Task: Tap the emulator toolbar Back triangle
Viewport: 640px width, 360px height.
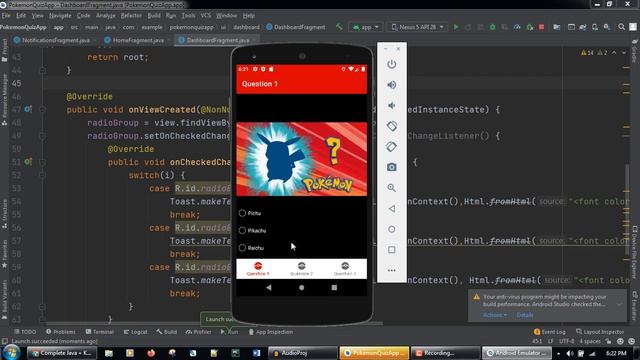Action: [x=391, y=209]
